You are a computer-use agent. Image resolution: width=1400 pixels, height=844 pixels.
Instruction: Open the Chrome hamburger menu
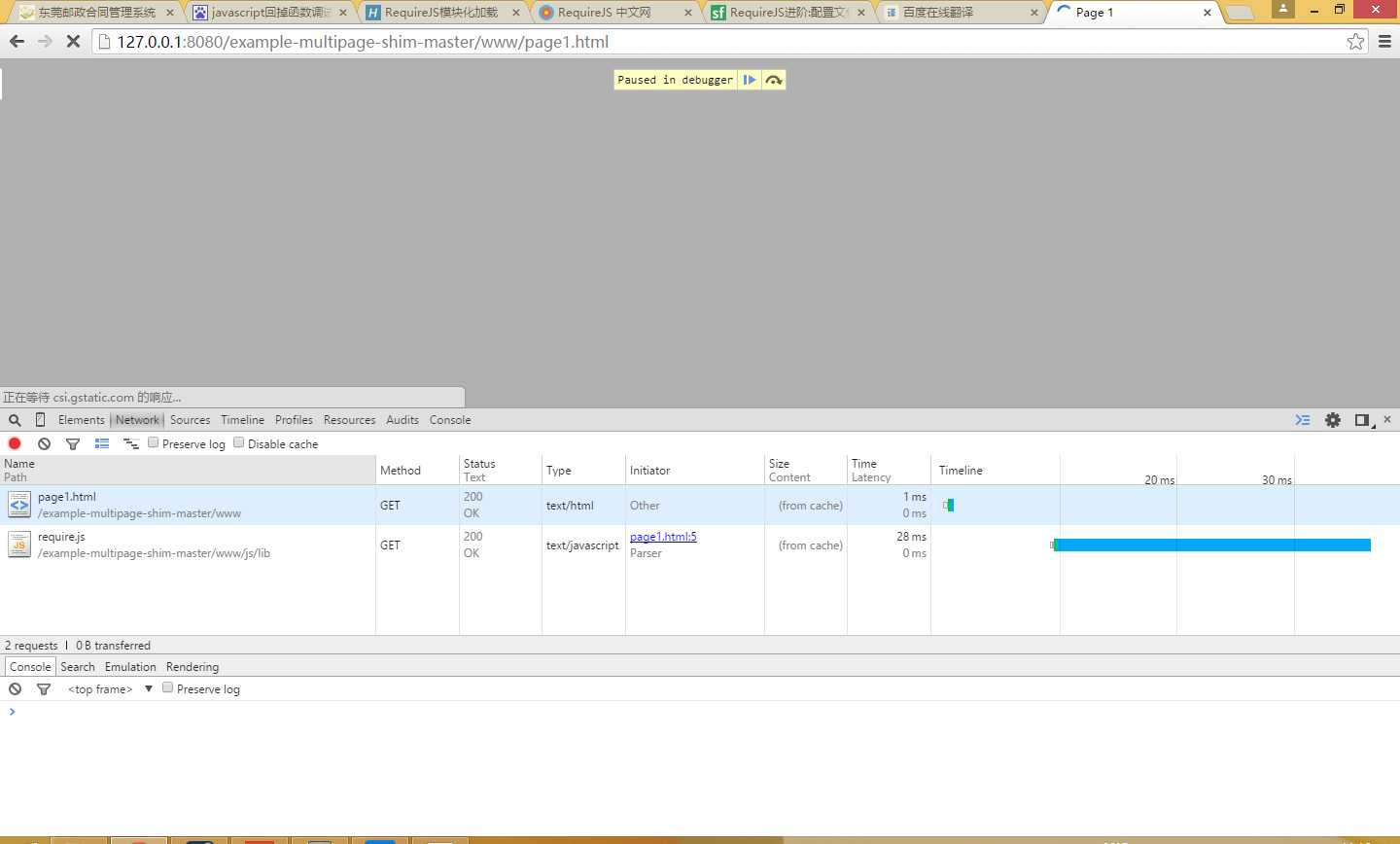pos(1384,42)
